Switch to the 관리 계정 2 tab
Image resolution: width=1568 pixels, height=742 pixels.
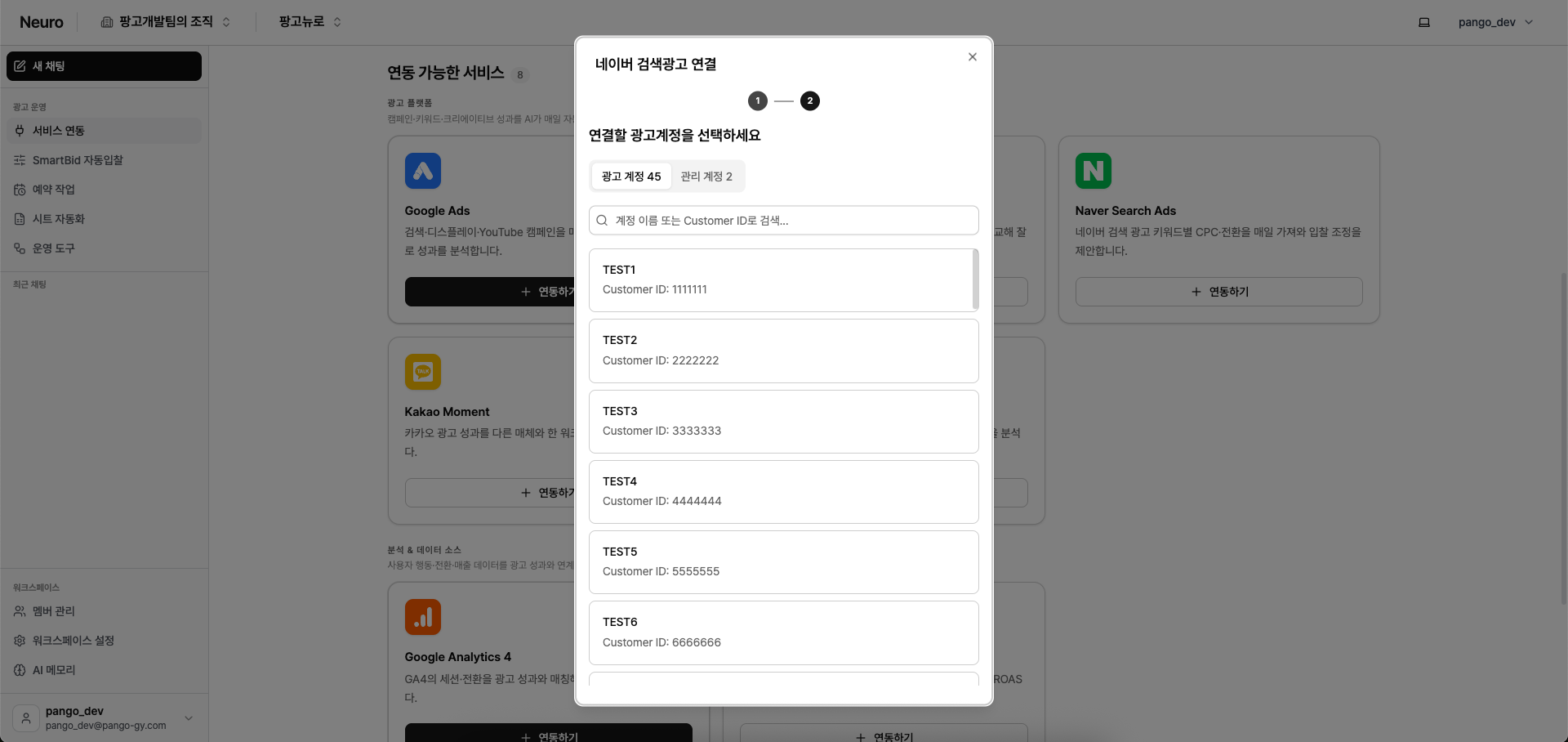click(706, 177)
